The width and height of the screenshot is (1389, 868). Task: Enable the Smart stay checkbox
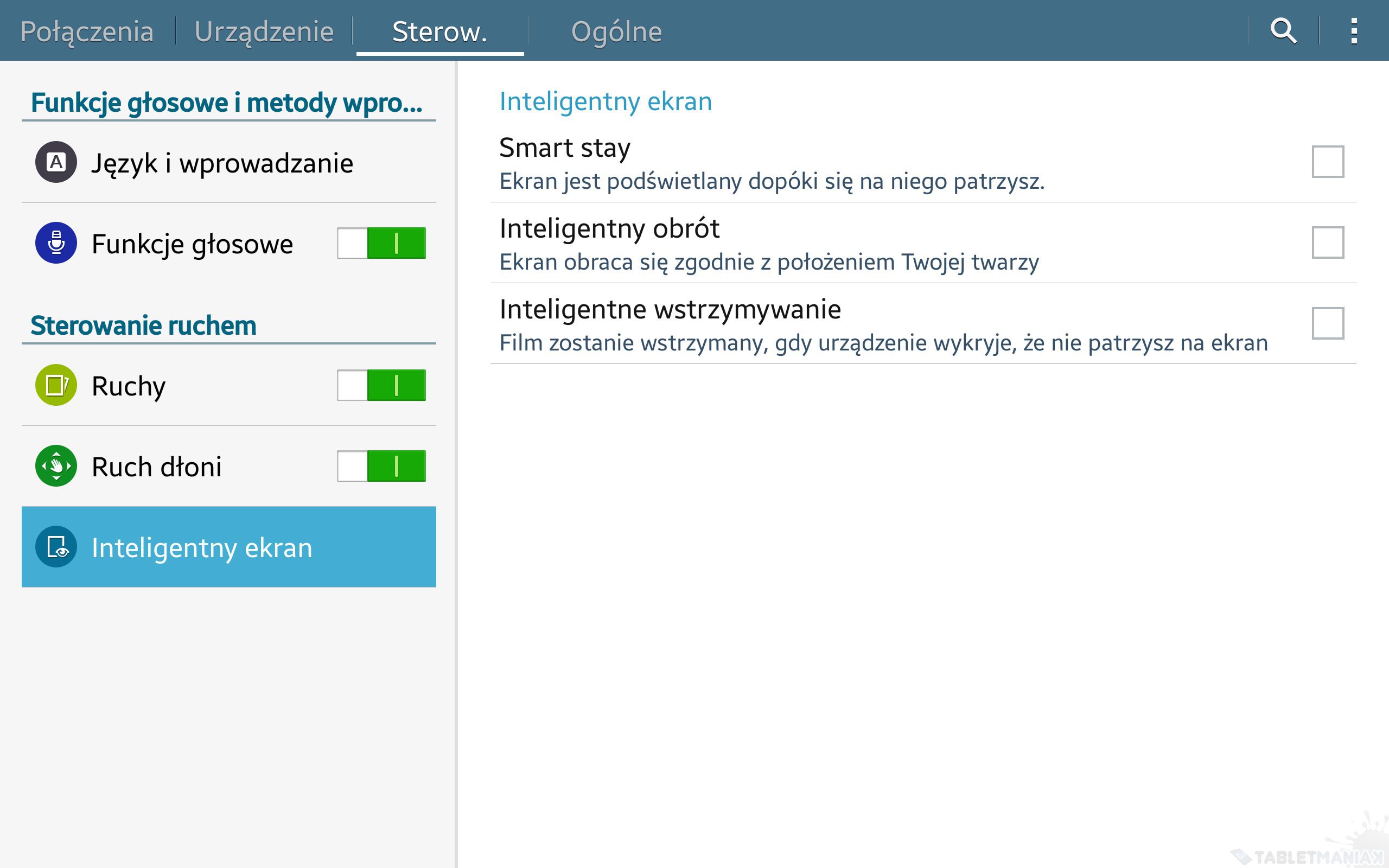1328,162
